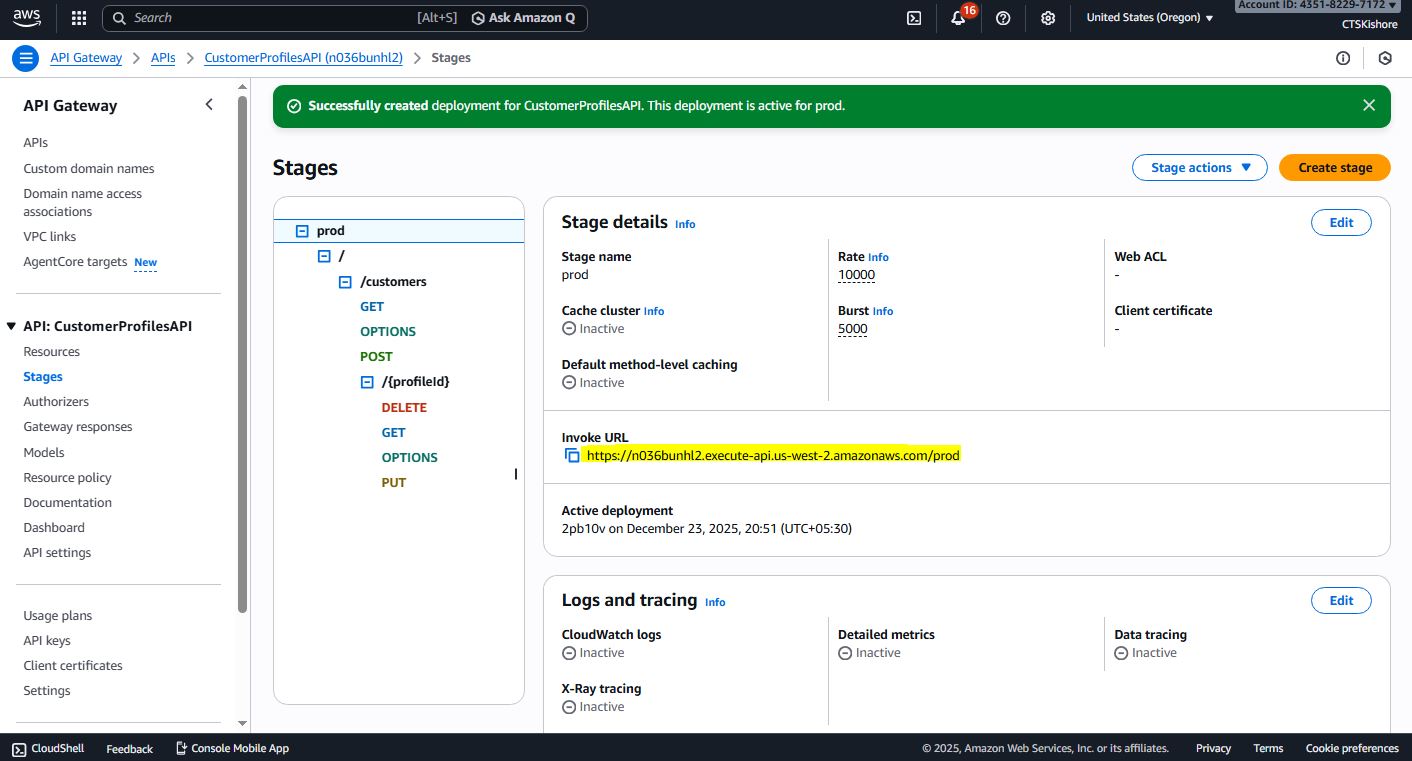This screenshot has height=761, width=1412.
Task: Open the help question mark icon
Action: 1003,18
